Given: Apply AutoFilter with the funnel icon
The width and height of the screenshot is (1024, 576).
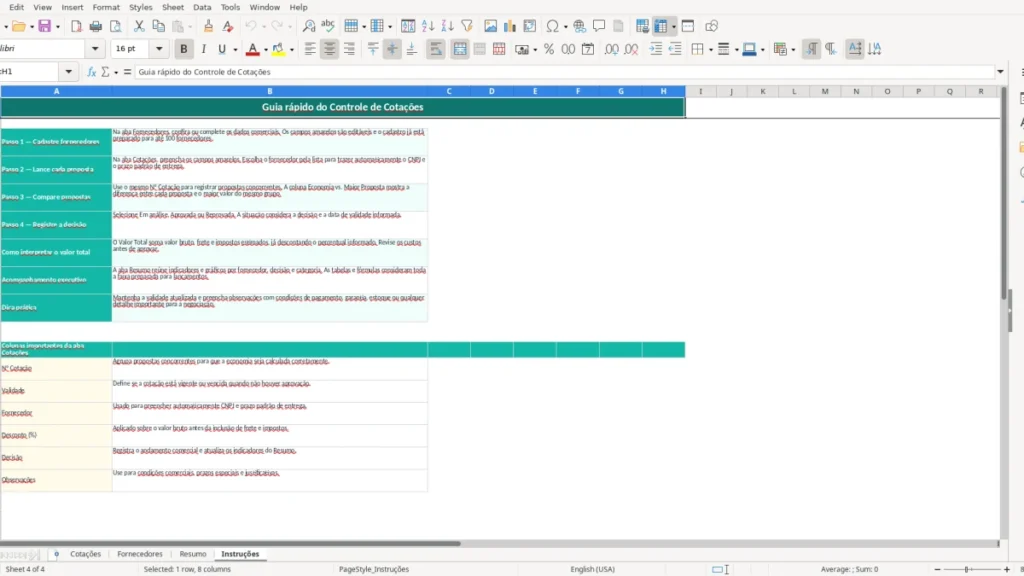Looking at the screenshot, I should 467,26.
